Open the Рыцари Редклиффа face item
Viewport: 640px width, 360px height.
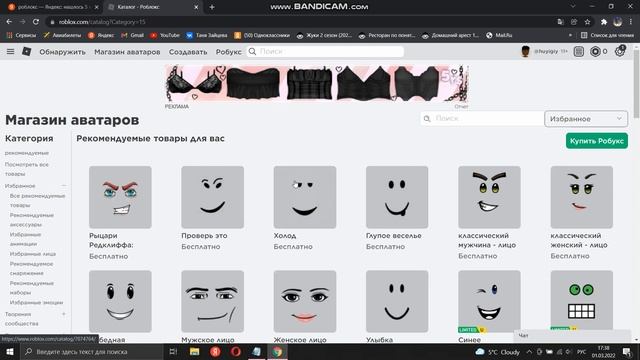click(120, 197)
